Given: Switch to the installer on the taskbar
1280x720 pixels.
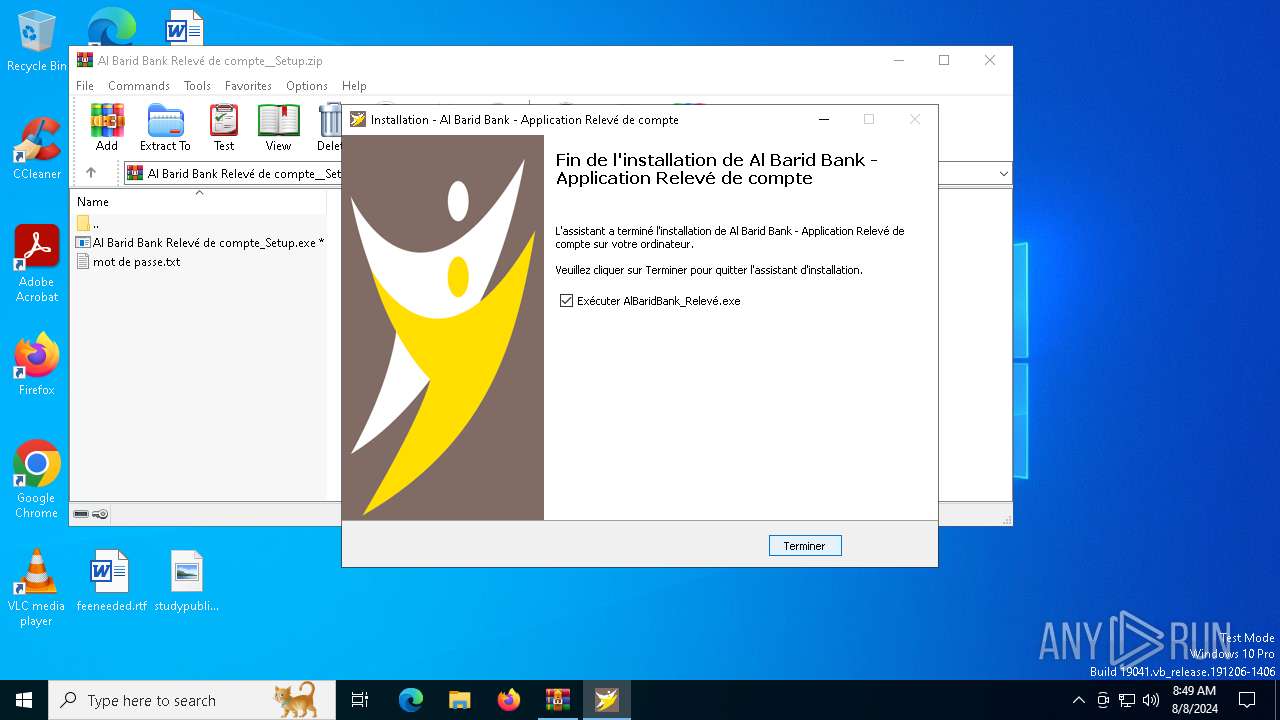Looking at the screenshot, I should (x=606, y=700).
